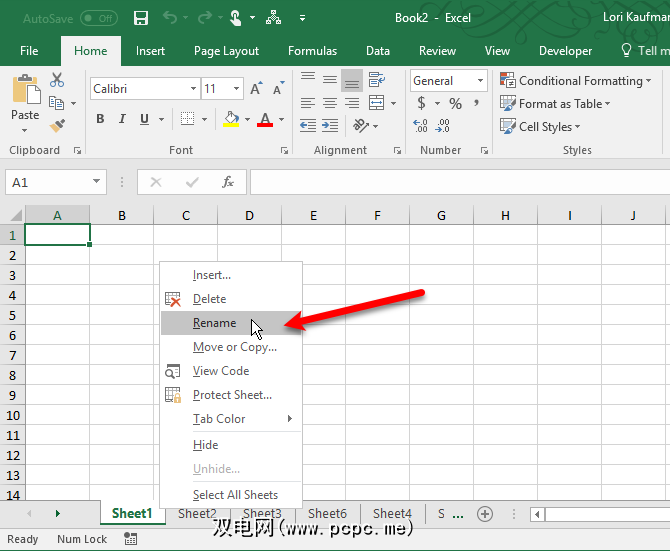
Task: Switch to the Page Layout ribbon tab
Action: [226, 51]
